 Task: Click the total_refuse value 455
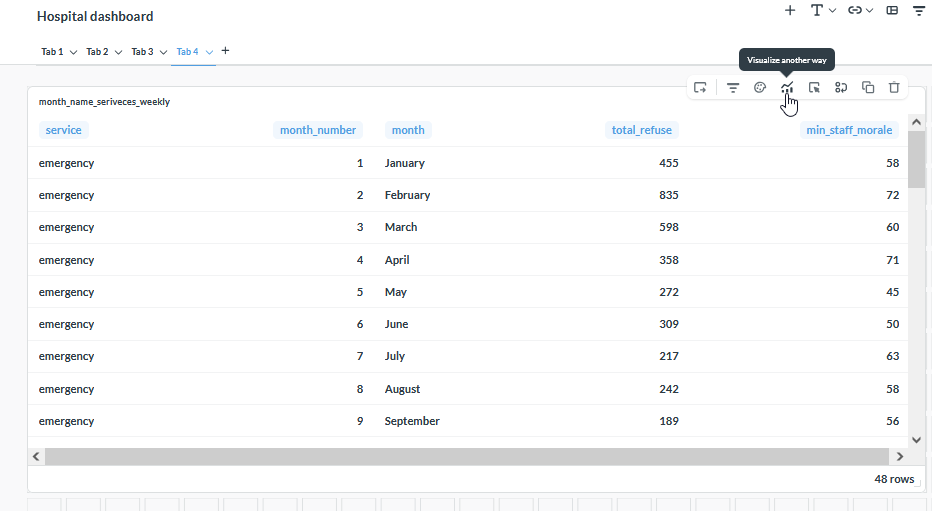669,163
